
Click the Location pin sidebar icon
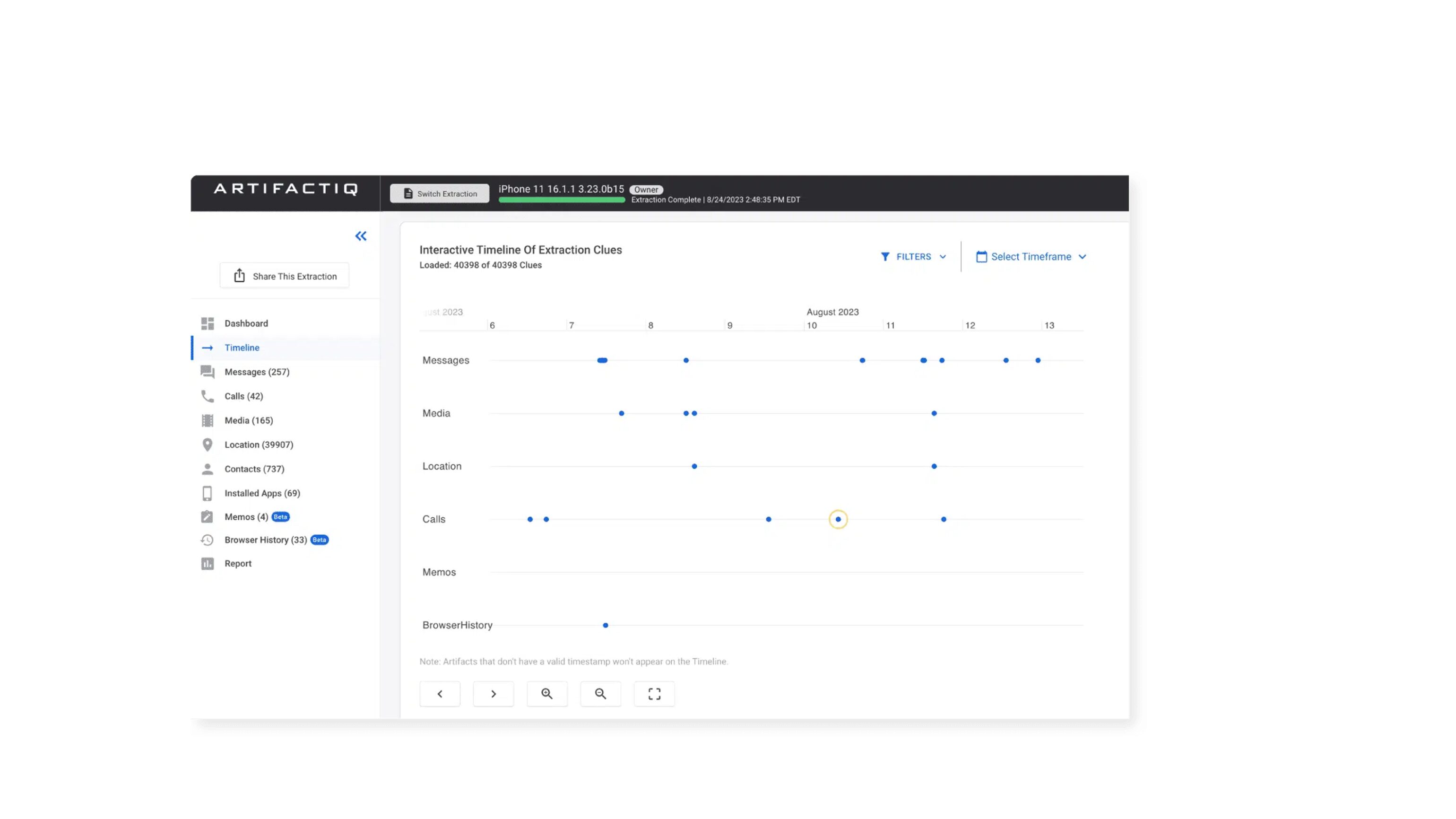pos(208,445)
